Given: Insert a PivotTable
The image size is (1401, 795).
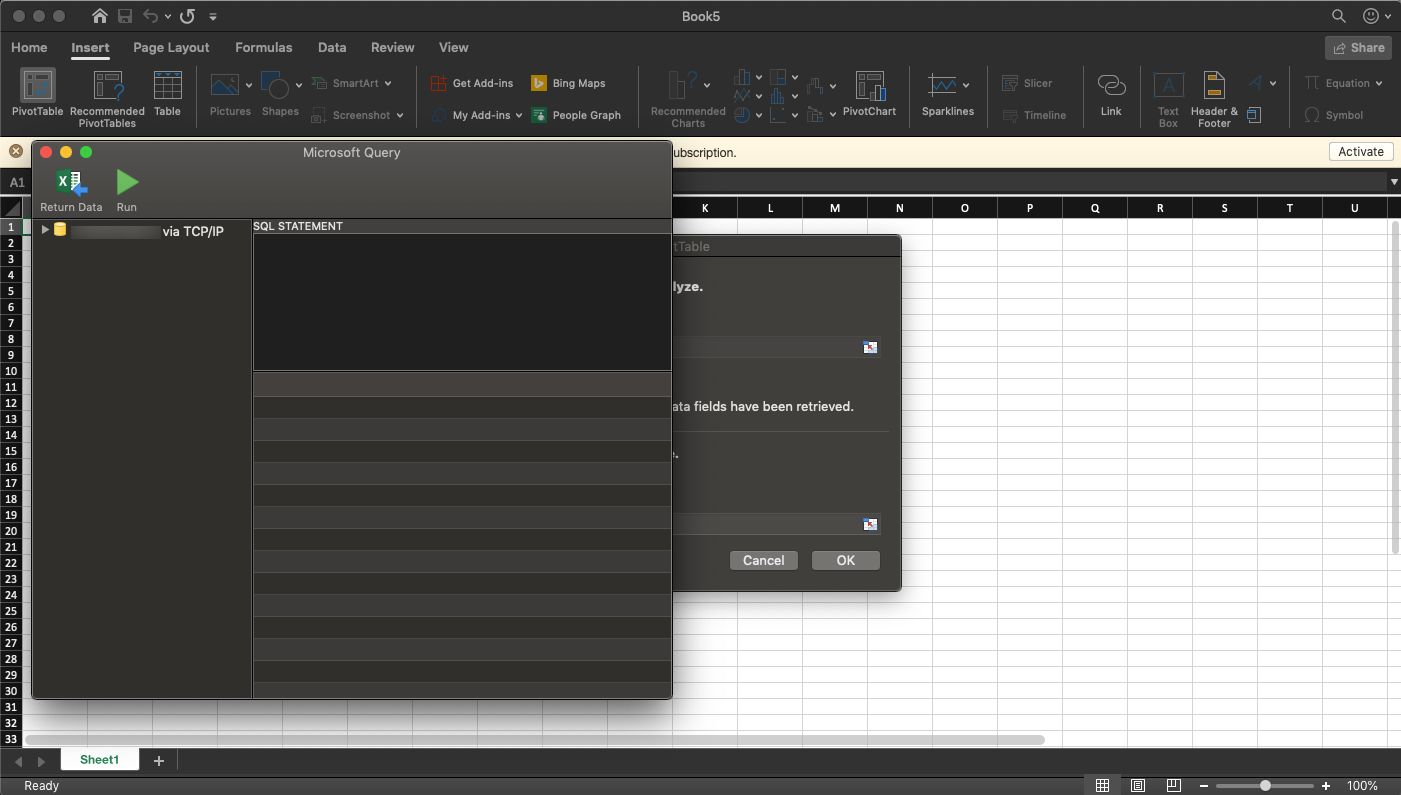Looking at the screenshot, I should pos(36,95).
